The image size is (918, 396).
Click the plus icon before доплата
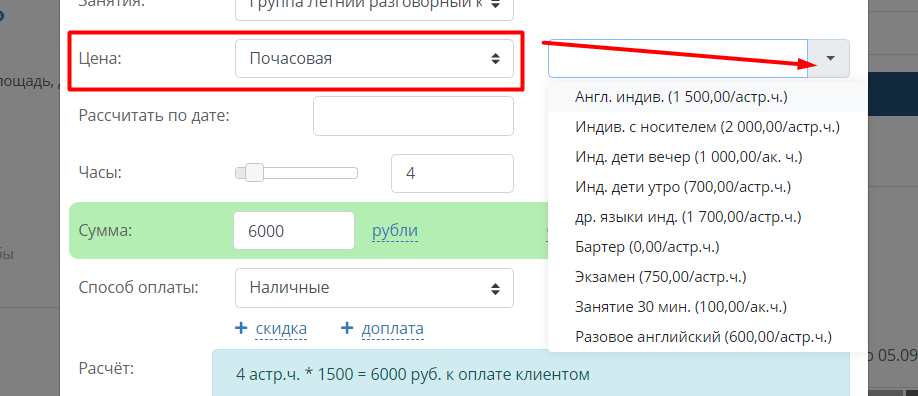coord(347,328)
